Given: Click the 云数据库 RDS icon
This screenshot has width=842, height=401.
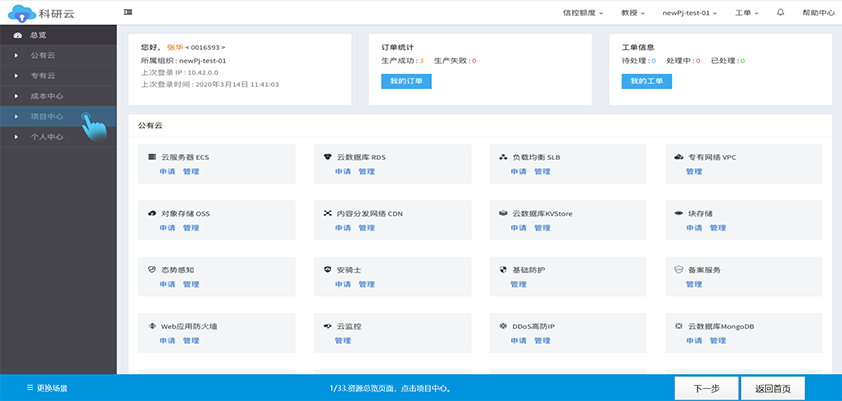Looking at the screenshot, I should pos(328,158).
